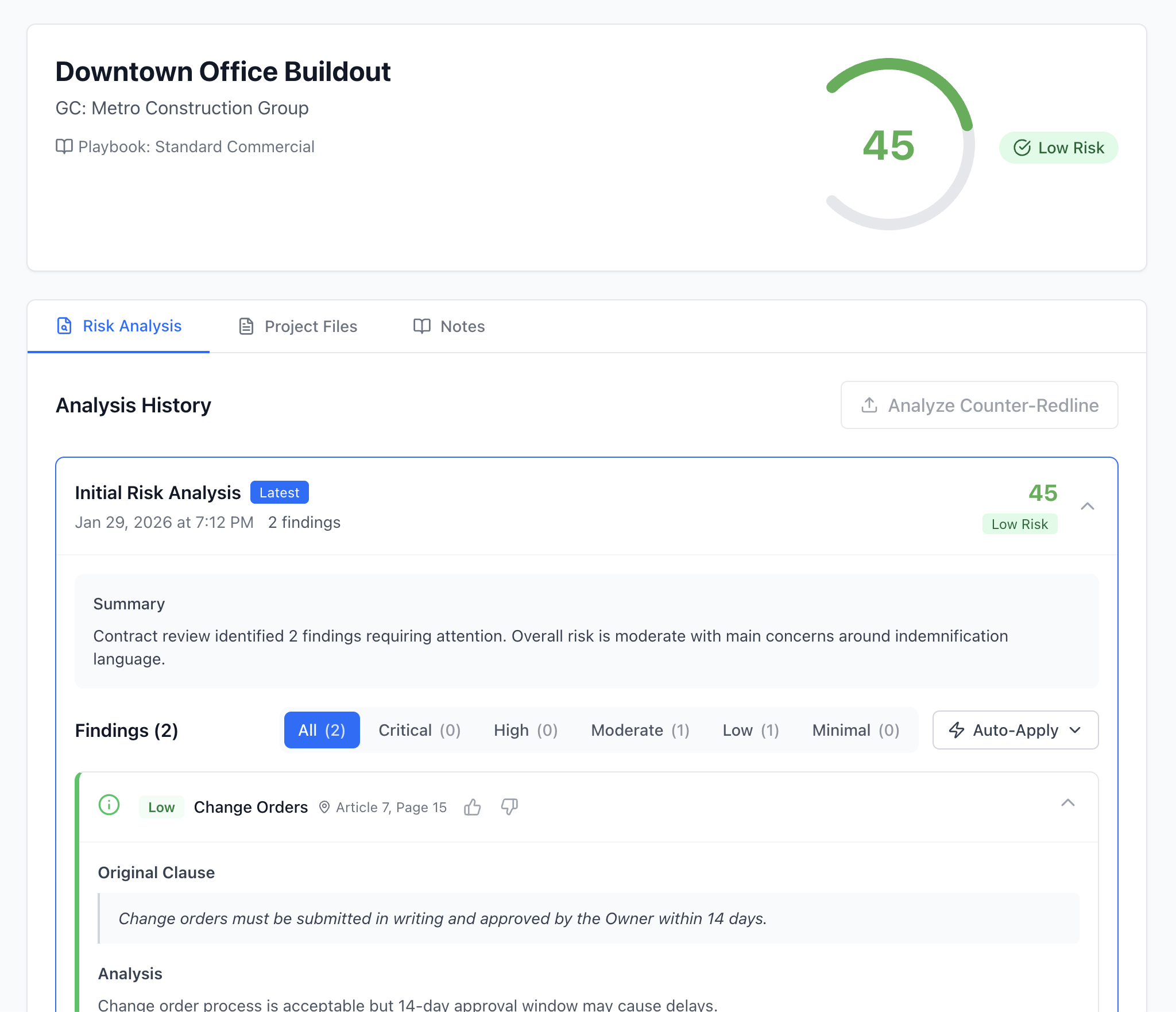The width and height of the screenshot is (1176, 1012).
Task: Click the Original Clause quoted text
Action: pos(442,918)
